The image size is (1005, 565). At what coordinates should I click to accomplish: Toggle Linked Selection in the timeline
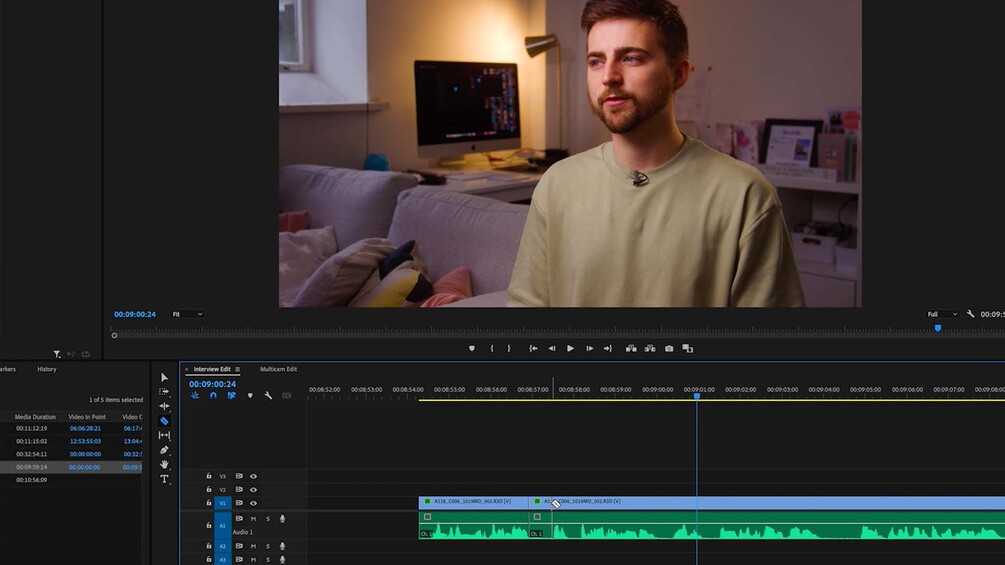[x=231, y=396]
